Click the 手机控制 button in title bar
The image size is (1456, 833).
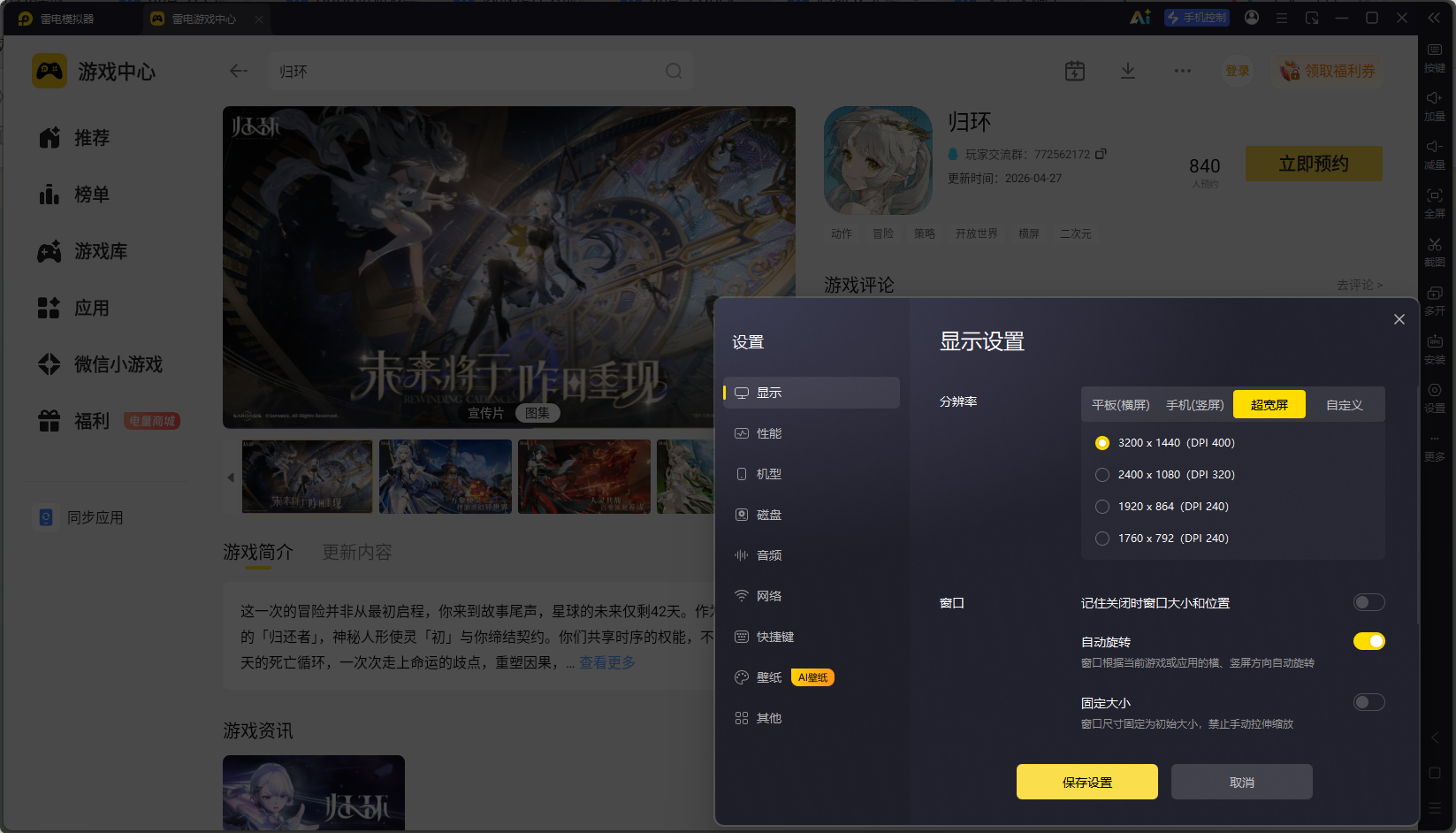tap(1197, 18)
